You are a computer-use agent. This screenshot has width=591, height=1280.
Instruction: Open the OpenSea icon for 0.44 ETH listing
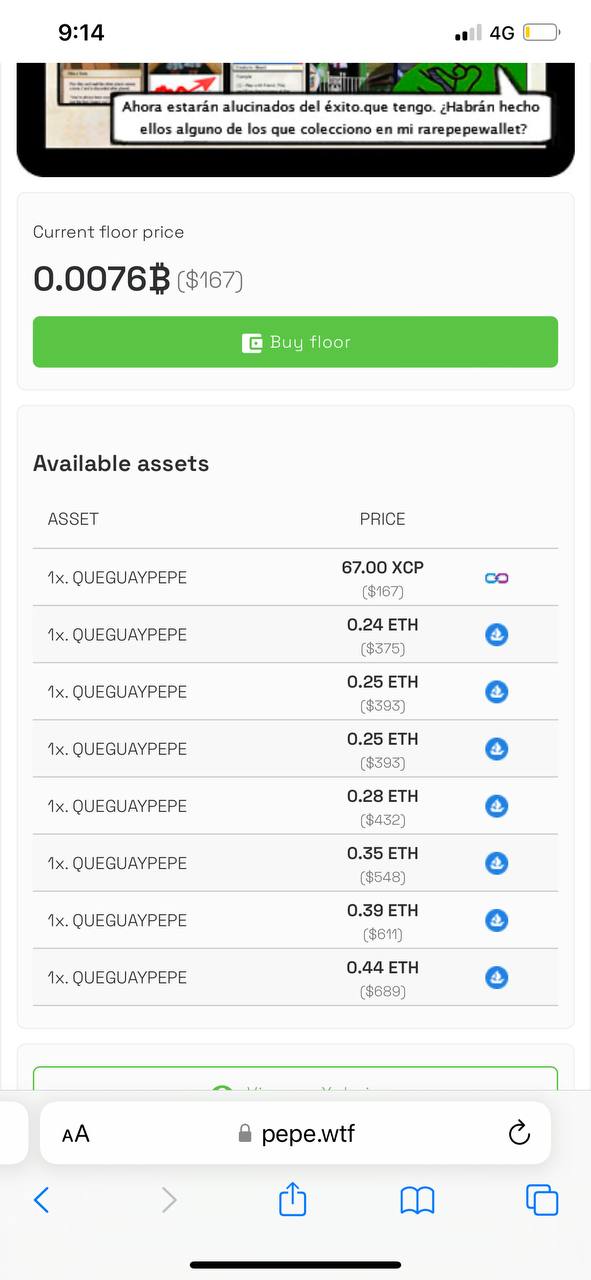496,977
